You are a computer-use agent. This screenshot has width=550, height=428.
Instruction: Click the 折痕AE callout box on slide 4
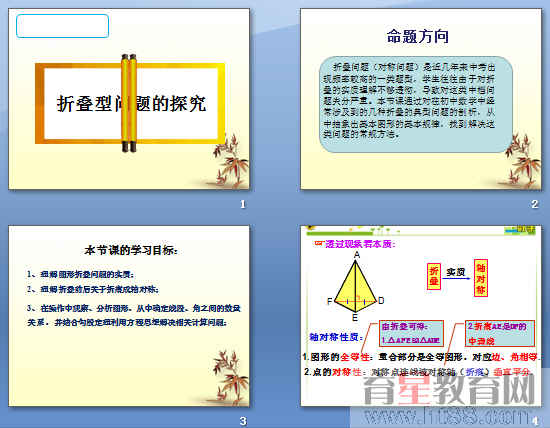tap(500, 333)
